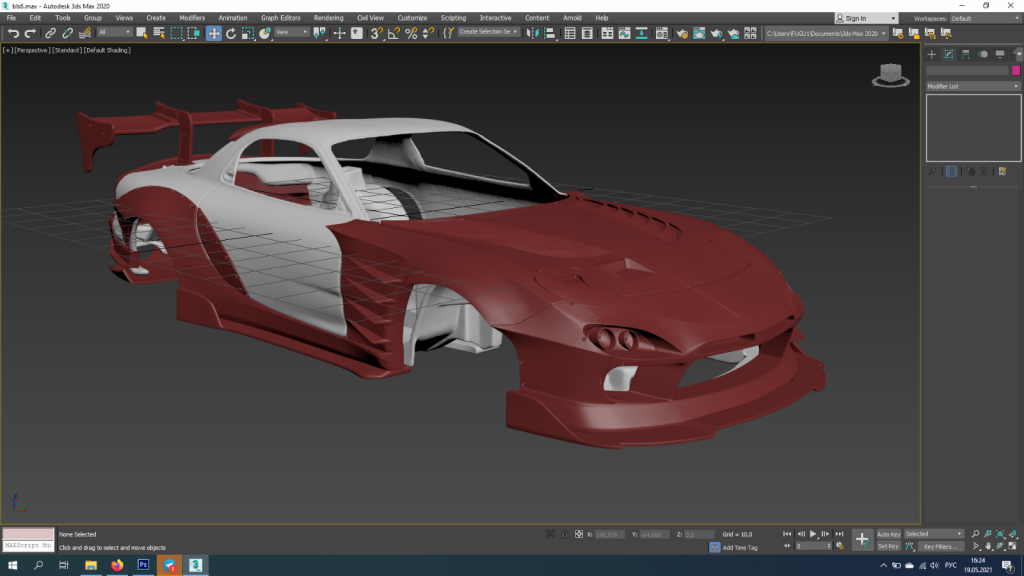Open the Modify tab in the command panel
1024x576 pixels.
point(948,54)
